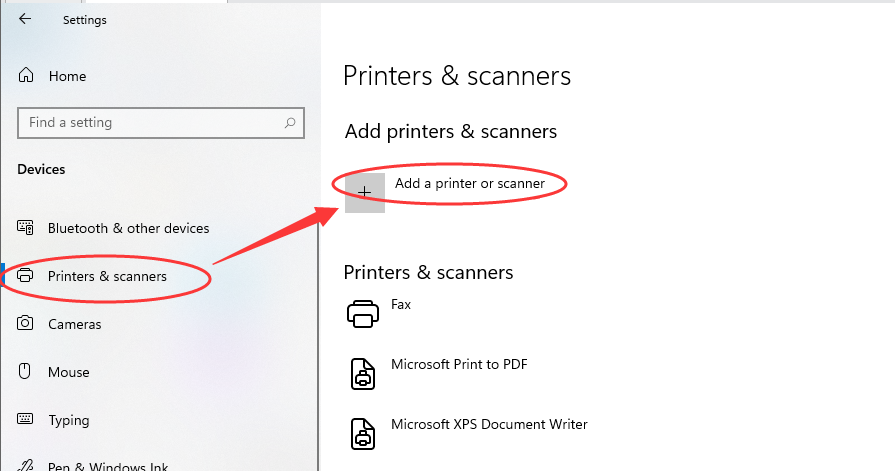
Task: Open the Home settings page
Action: pyautogui.click(x=67, y=76)
